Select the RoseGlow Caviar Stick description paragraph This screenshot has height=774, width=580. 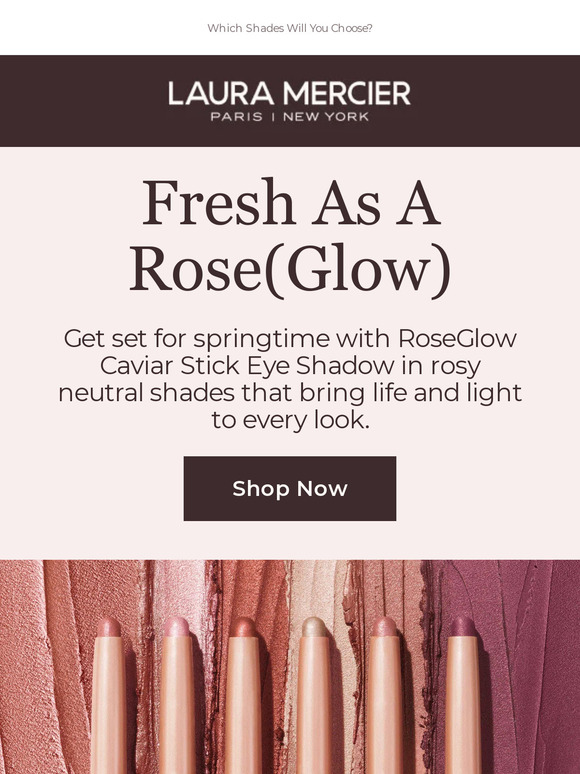[x=290, y=379]
